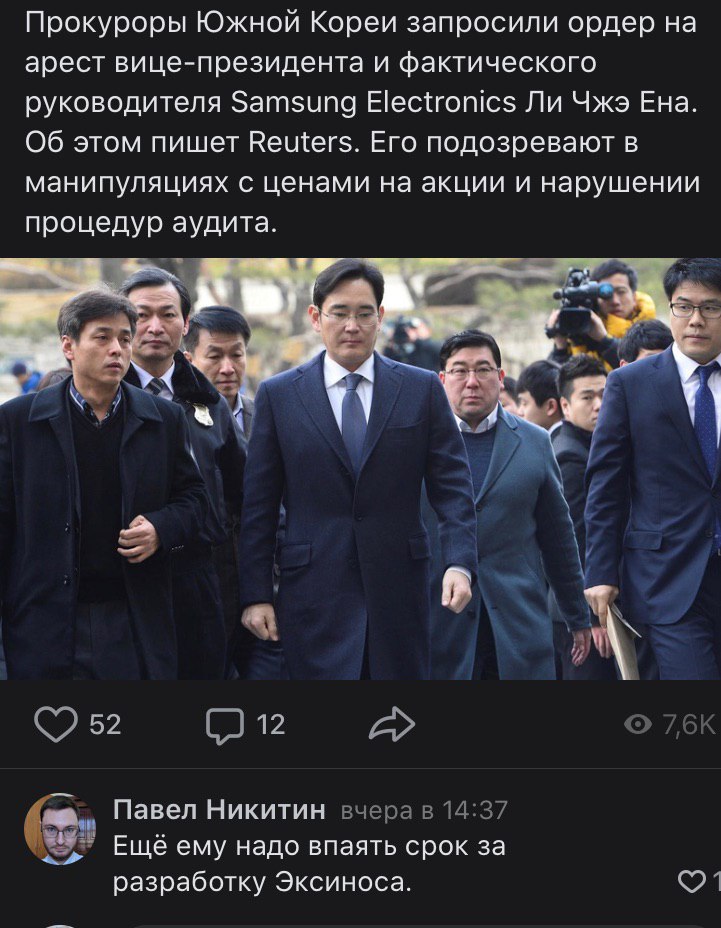Image resolution: width=721 pixels, height=928 pixels.
Task: Tap the post's first line about Прокуроры
Action: (360, 23)
